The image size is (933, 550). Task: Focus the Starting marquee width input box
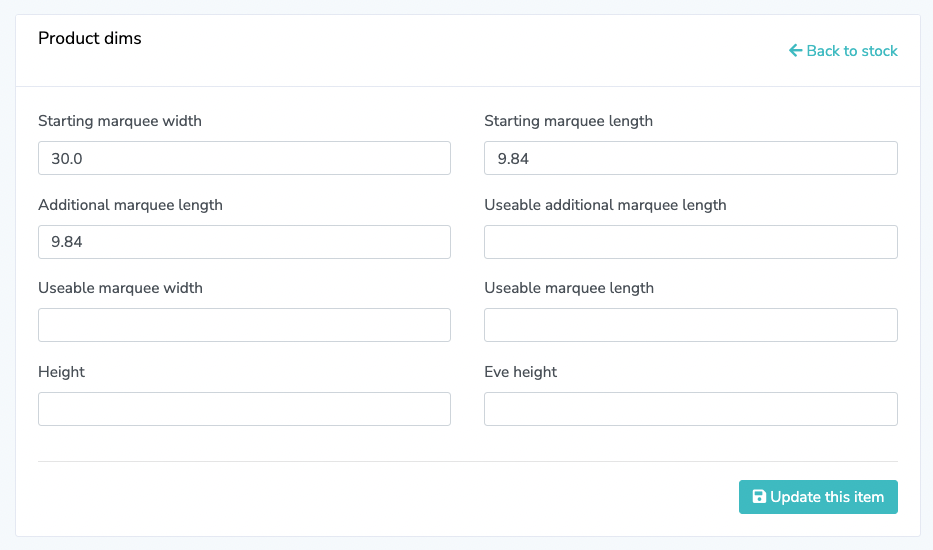click(x=245, y=158)
